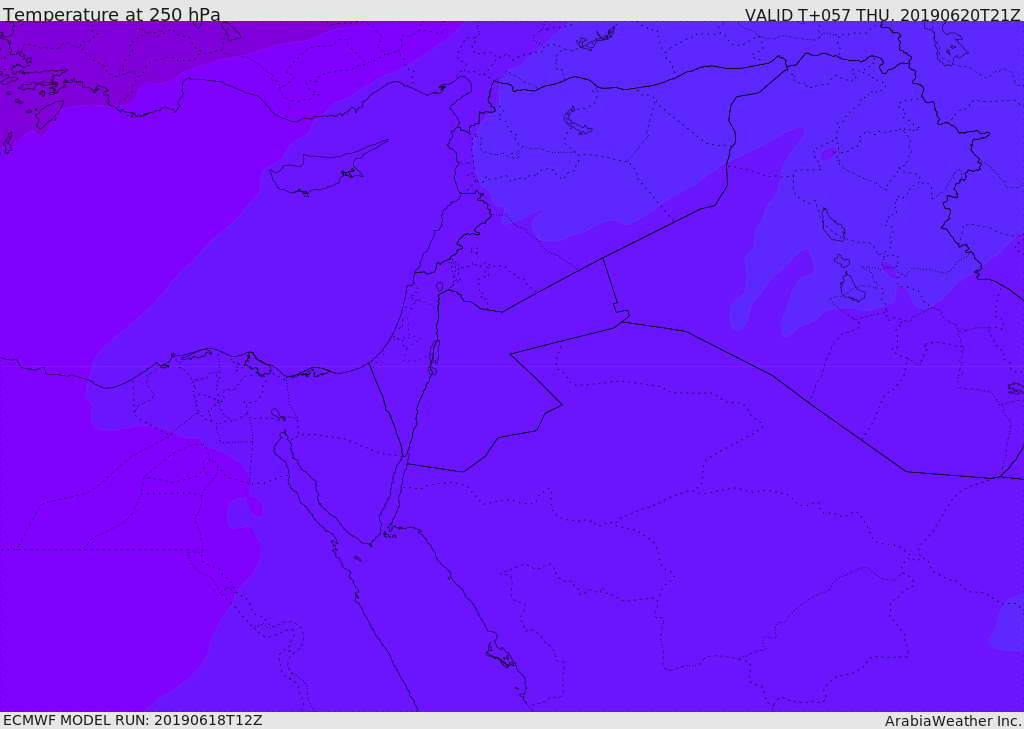
Task: Click the 'VALID T+057 THU. 20190620T21Z' label
Action: point(882,15)
